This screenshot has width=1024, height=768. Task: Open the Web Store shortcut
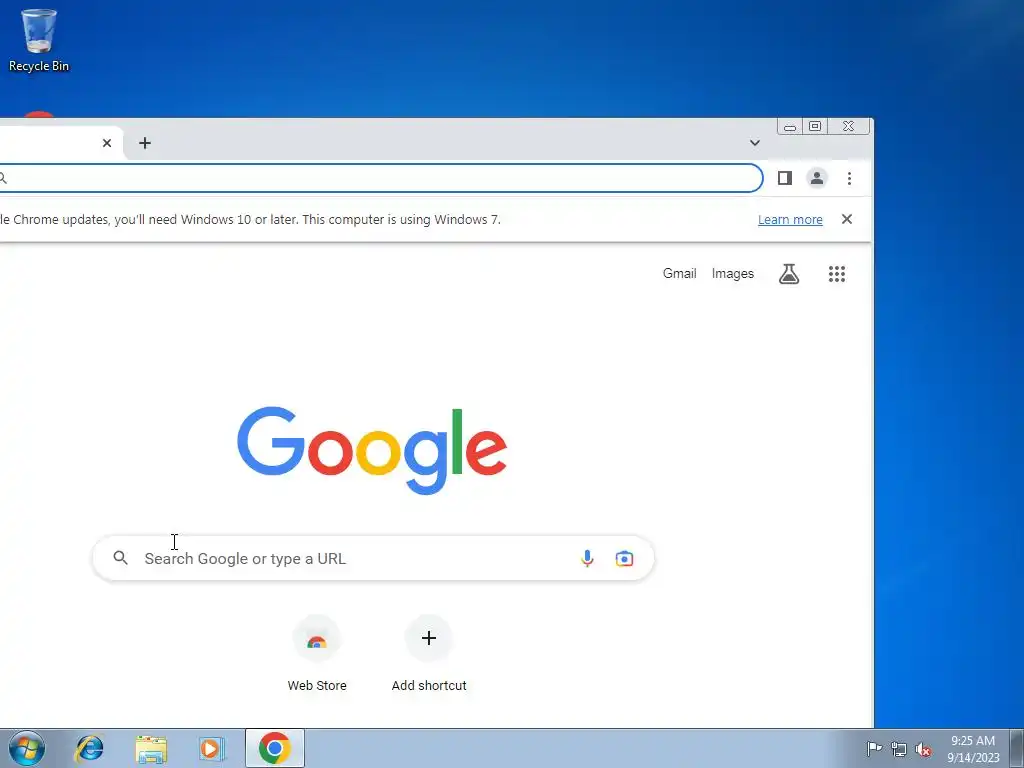pyautogui.click(x=317, y=654)
